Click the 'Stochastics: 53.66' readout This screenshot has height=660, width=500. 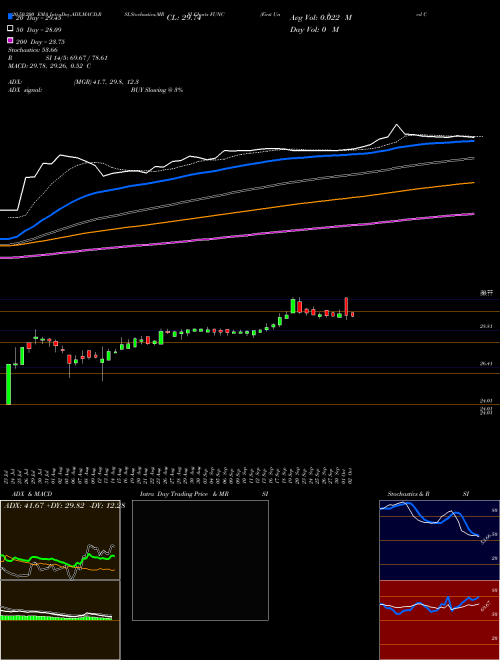pyautogui.click(x=33, y=50)
